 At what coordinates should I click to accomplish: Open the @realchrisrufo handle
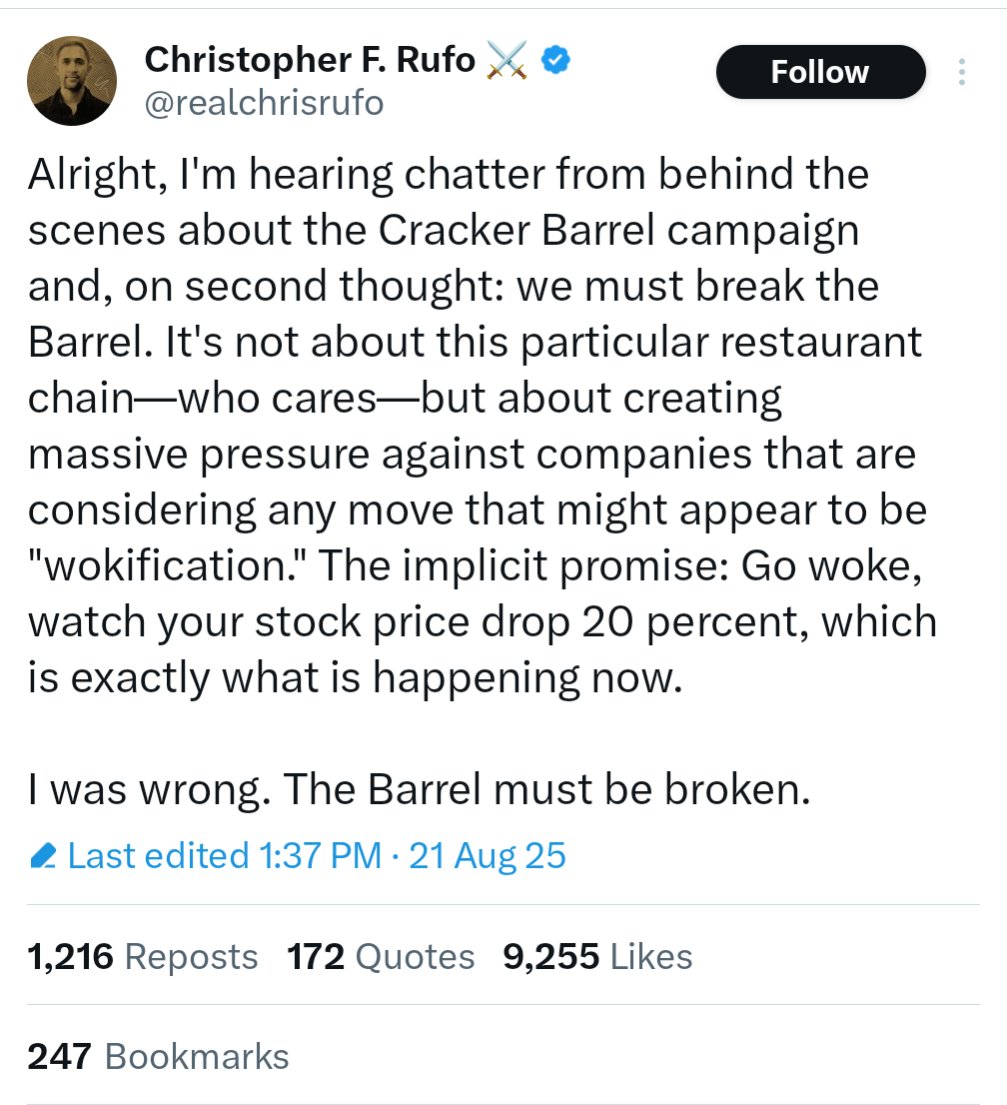click(264, 103)
